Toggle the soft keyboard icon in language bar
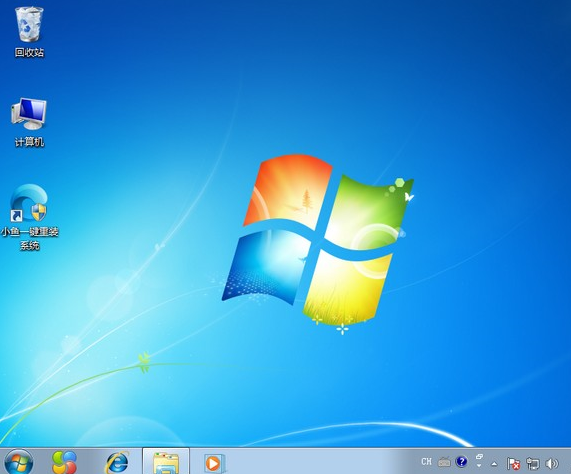Image resolution: width=571 pixels, height=474 pixels. (444, 462)
